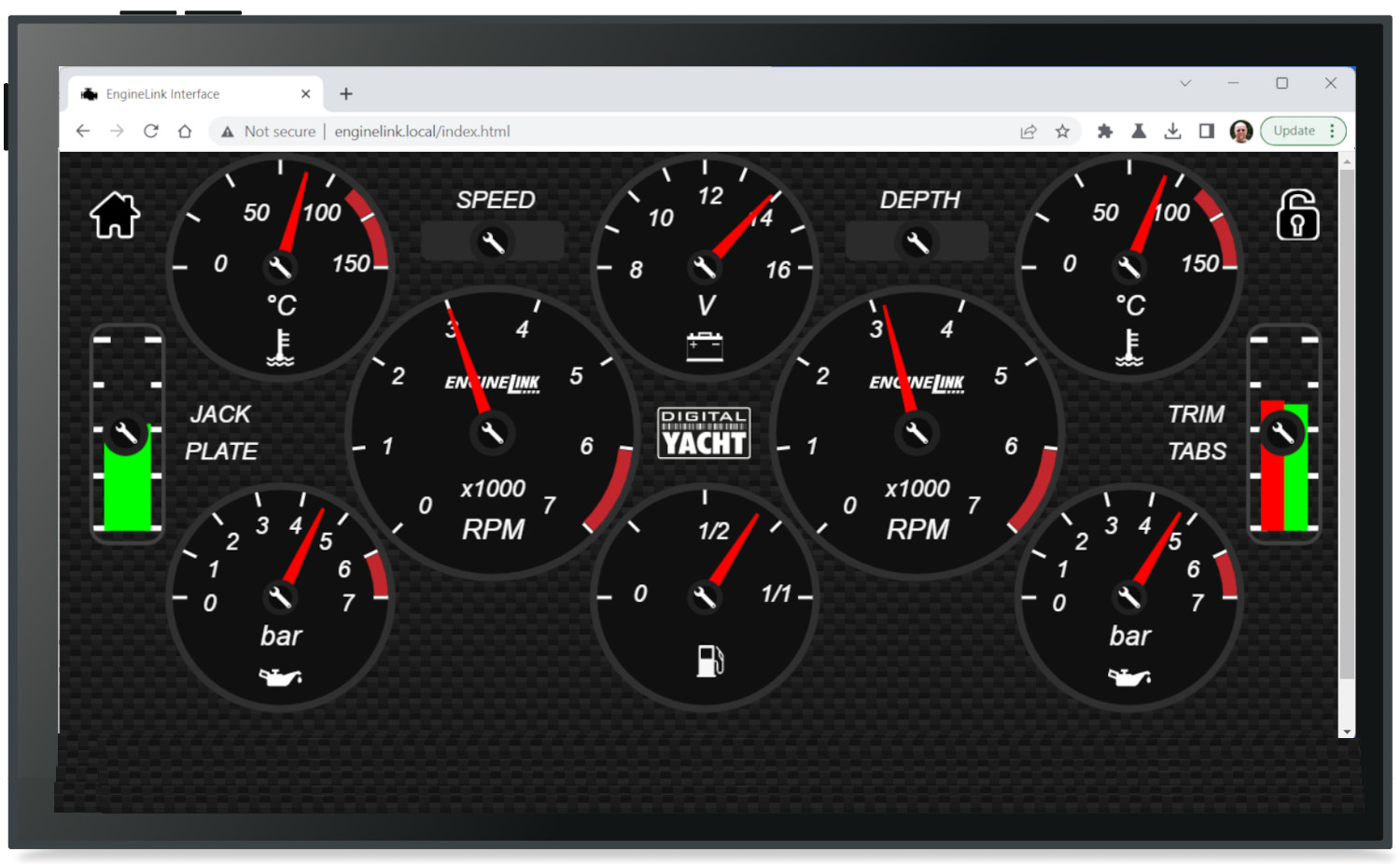The height and width of the screenshot is (864, 1400).
Task: Click left coolant temperature gauge wrench
Action: tap(280, 268)
